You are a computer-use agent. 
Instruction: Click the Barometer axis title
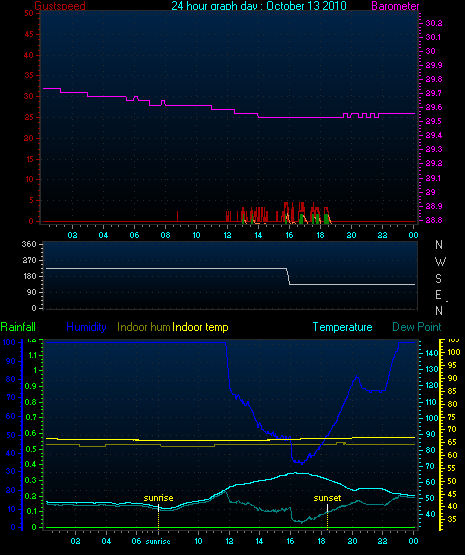395,6
